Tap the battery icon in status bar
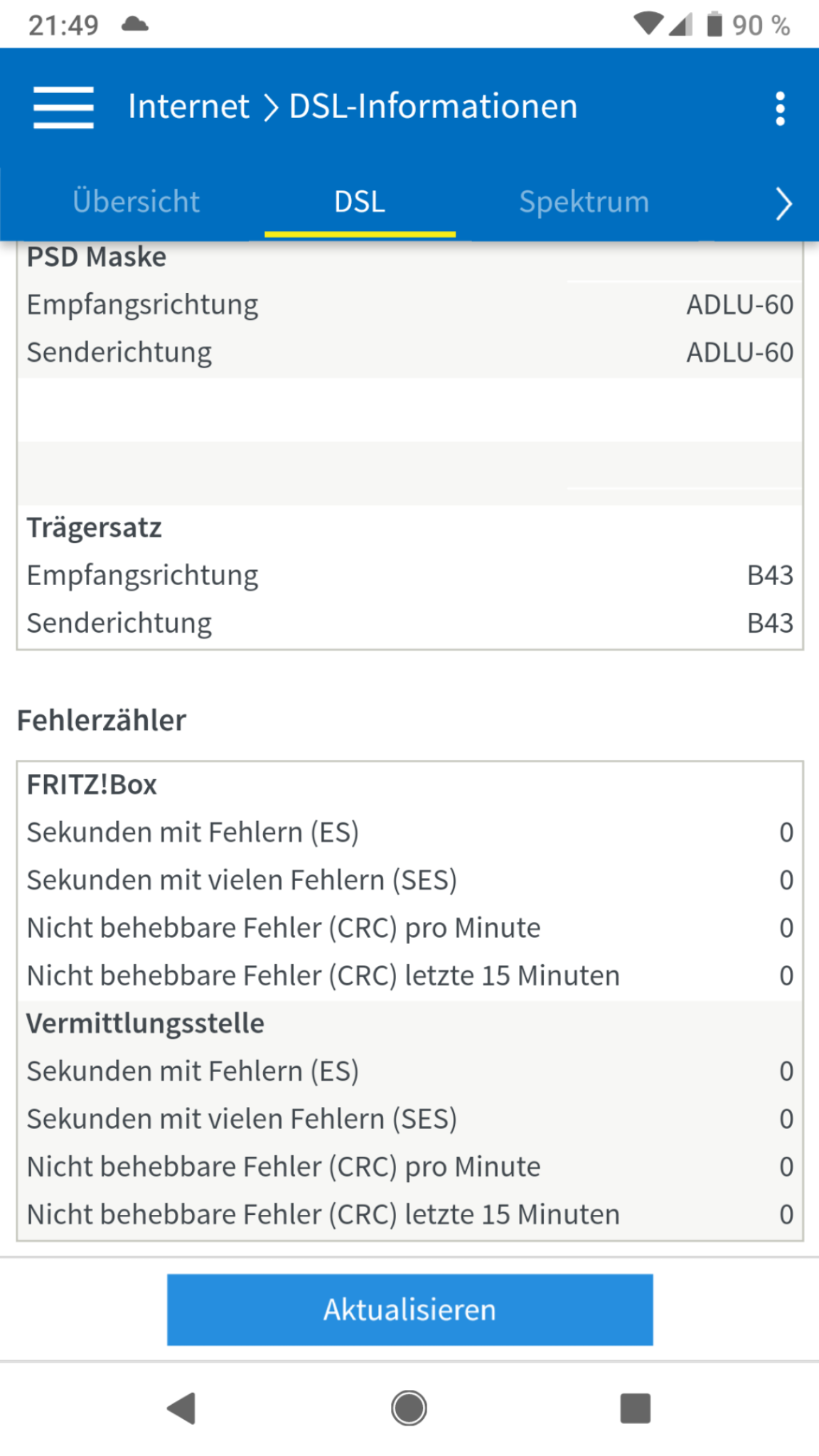This screenshot has height=1456, width=819. click(714, 25)
